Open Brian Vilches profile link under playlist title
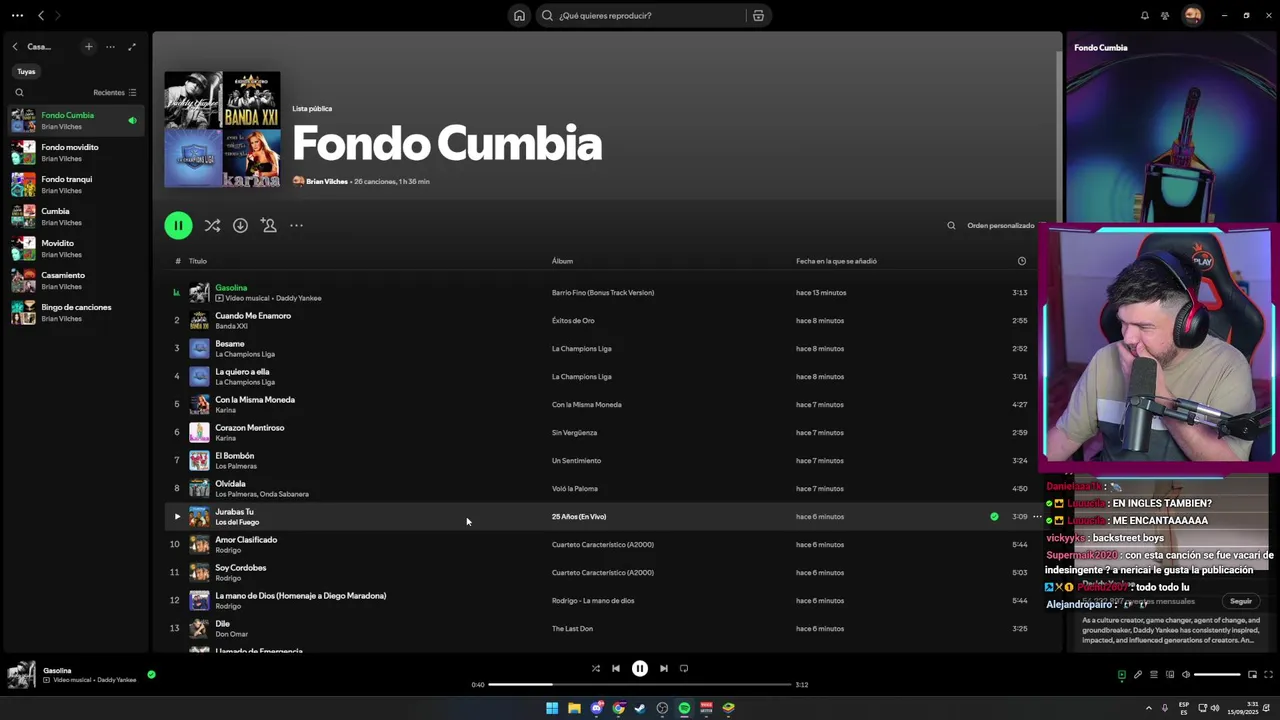This screenshot has width=1280, height=720. 327,181
